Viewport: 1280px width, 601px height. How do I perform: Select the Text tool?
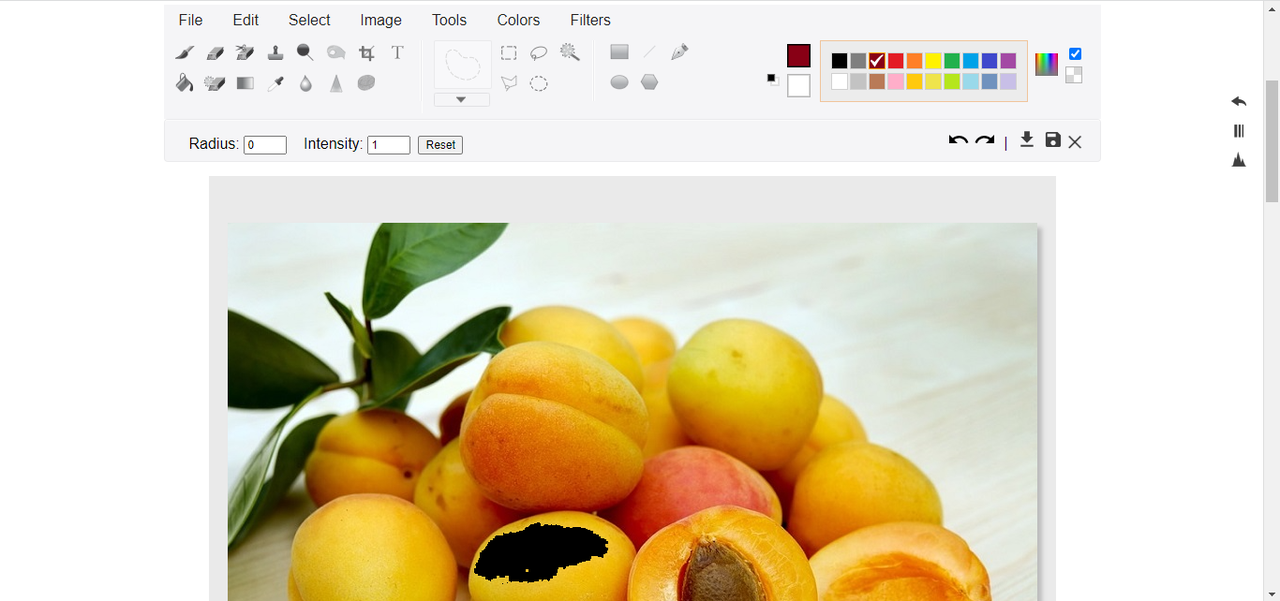pyautogui.click(x=397, y=53)
